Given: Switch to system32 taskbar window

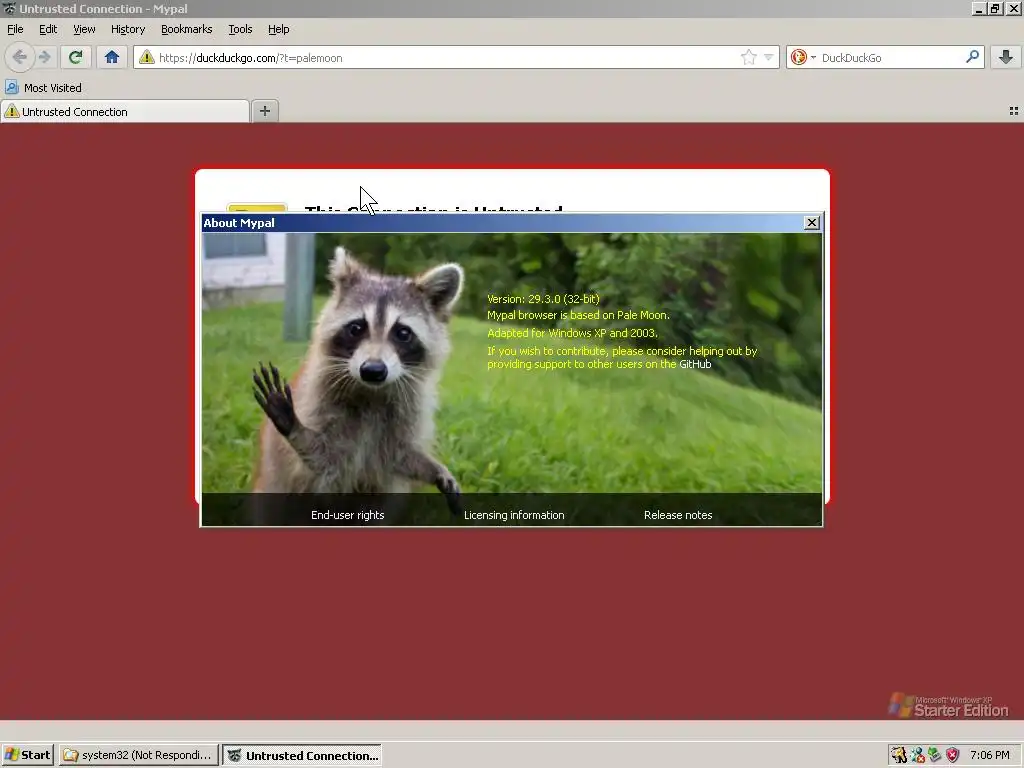Looking at the screenshot, I should 138,756.
